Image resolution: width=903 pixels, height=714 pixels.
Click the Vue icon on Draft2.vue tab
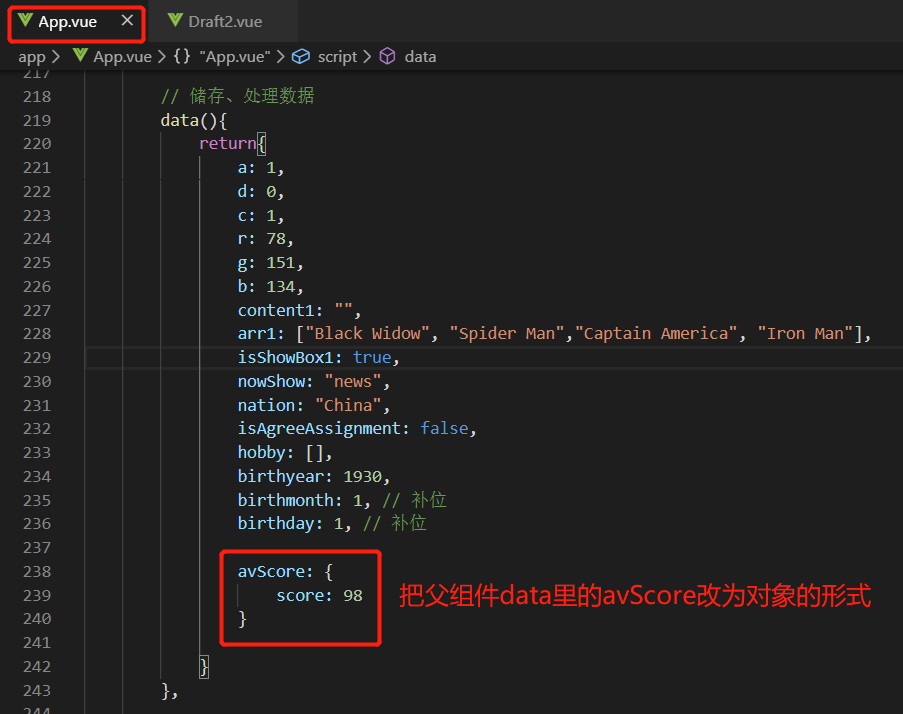point(175,21)
